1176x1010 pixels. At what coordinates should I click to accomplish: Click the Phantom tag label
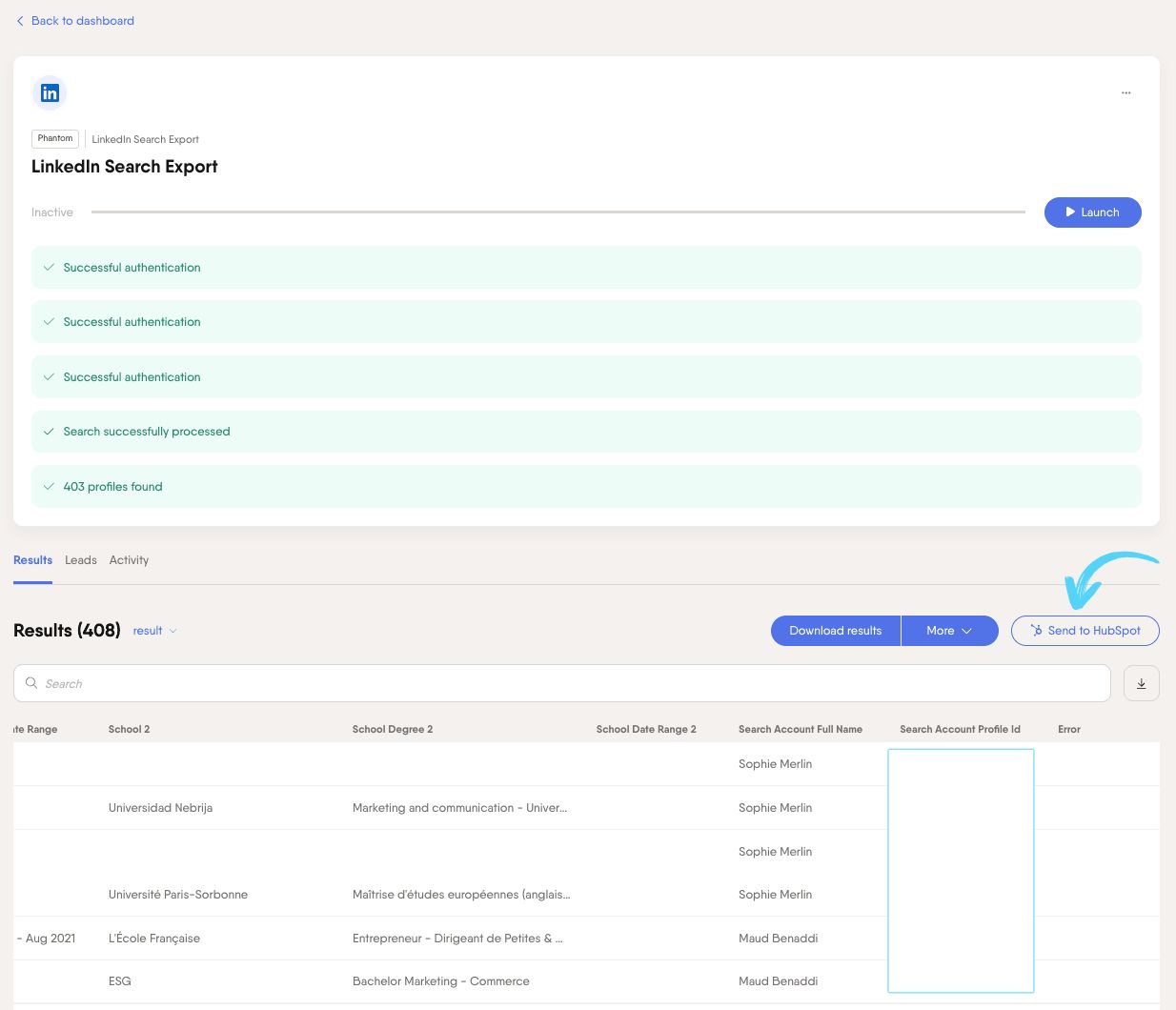pyautogui.click(x=55, y=139)
